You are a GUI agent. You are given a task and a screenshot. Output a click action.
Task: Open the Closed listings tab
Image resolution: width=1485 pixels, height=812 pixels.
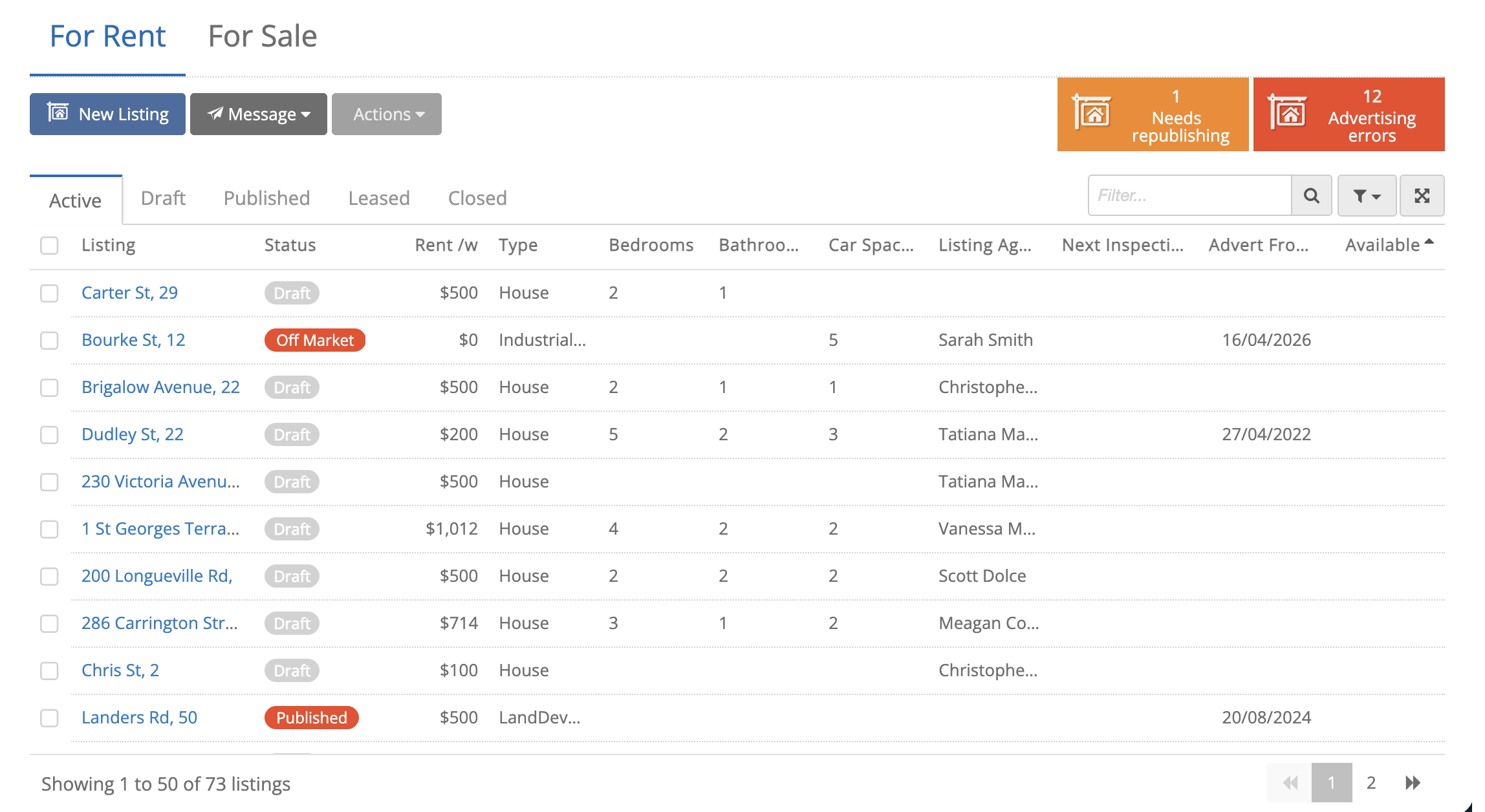coord(477,198)
